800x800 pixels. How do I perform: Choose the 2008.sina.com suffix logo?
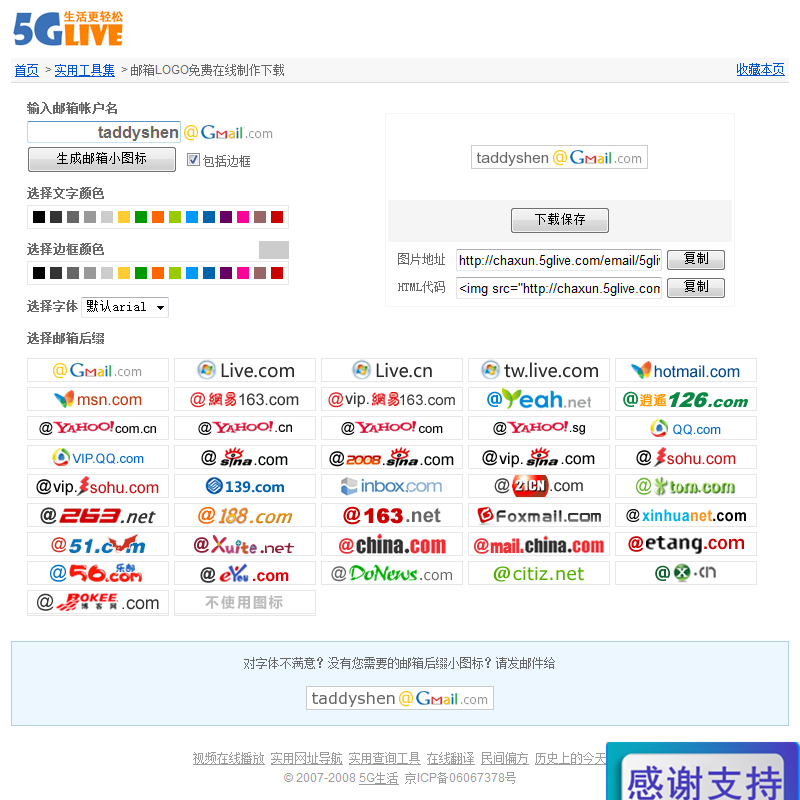(392, 458)
